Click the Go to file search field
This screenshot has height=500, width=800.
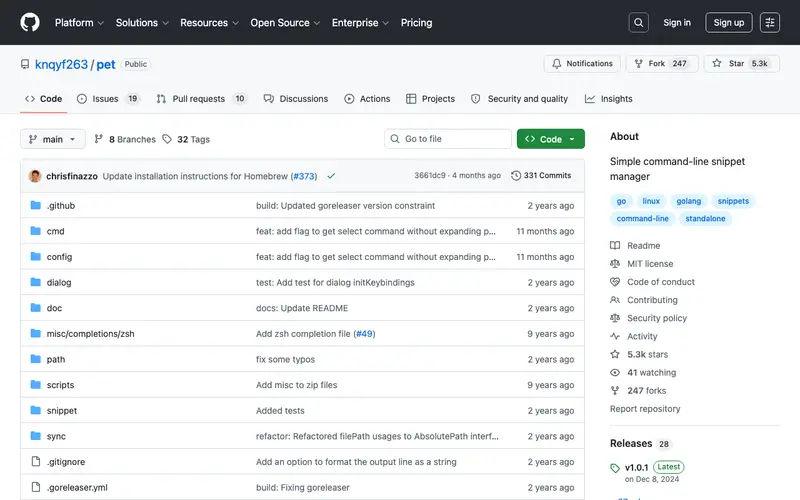pyautogui.click(x=447, y=139)
